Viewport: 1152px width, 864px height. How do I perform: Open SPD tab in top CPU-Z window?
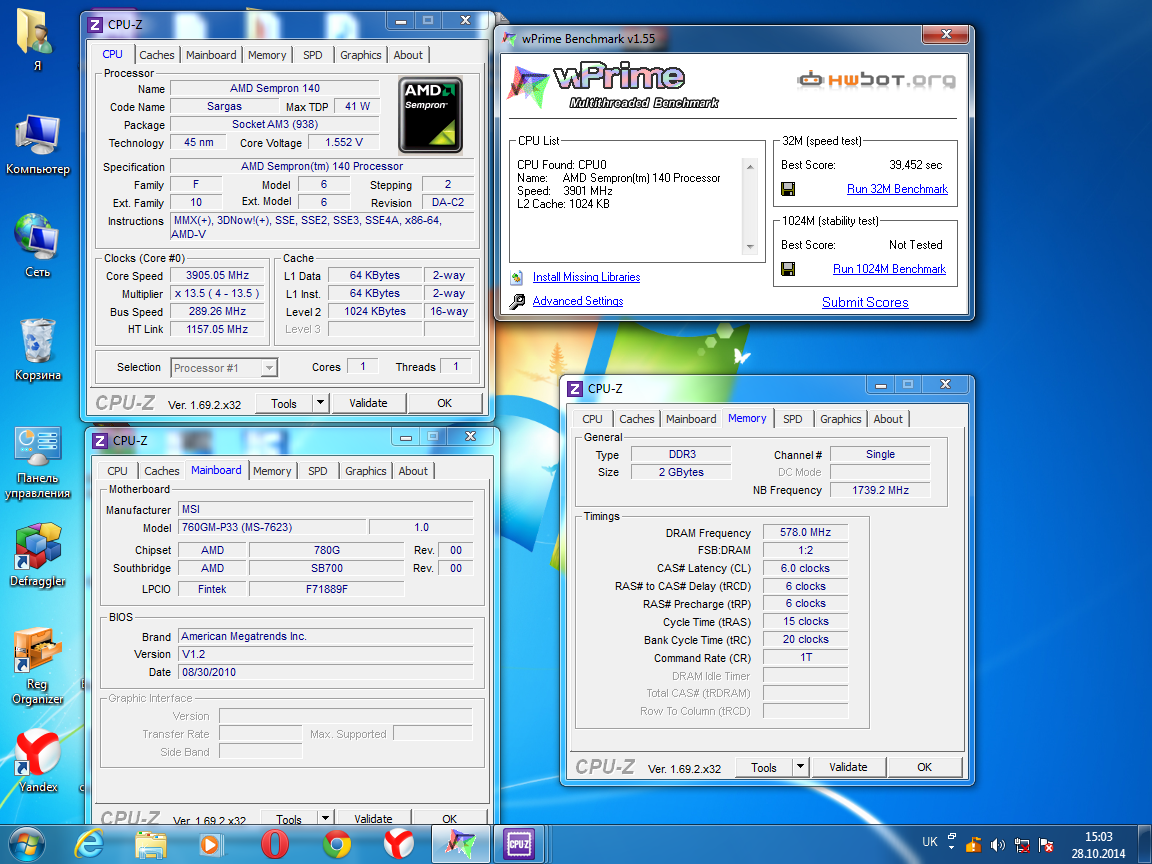coord(312,55)
